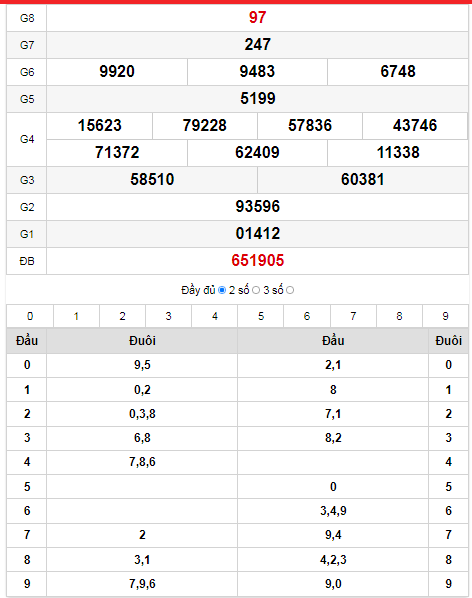472x598 pixels.
Task: Click the special prize number 651905
Action: (x=257, y=261)
